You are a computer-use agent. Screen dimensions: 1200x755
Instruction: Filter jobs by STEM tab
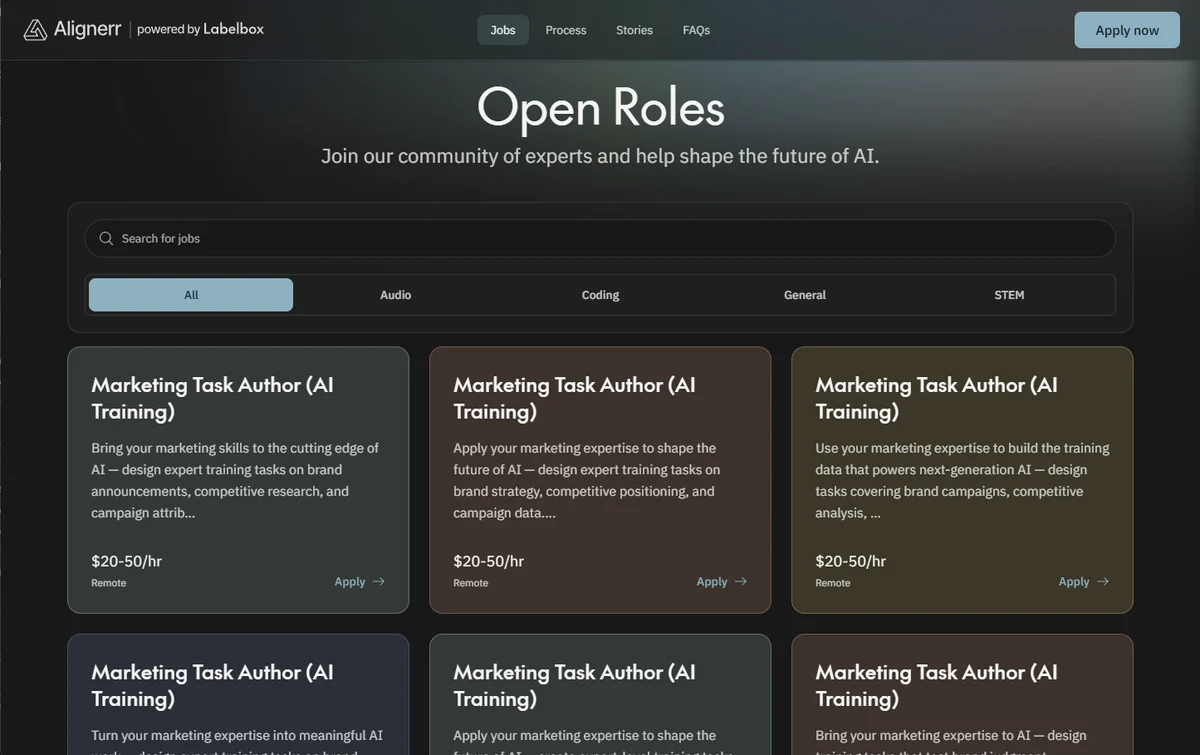(1009, 295)
